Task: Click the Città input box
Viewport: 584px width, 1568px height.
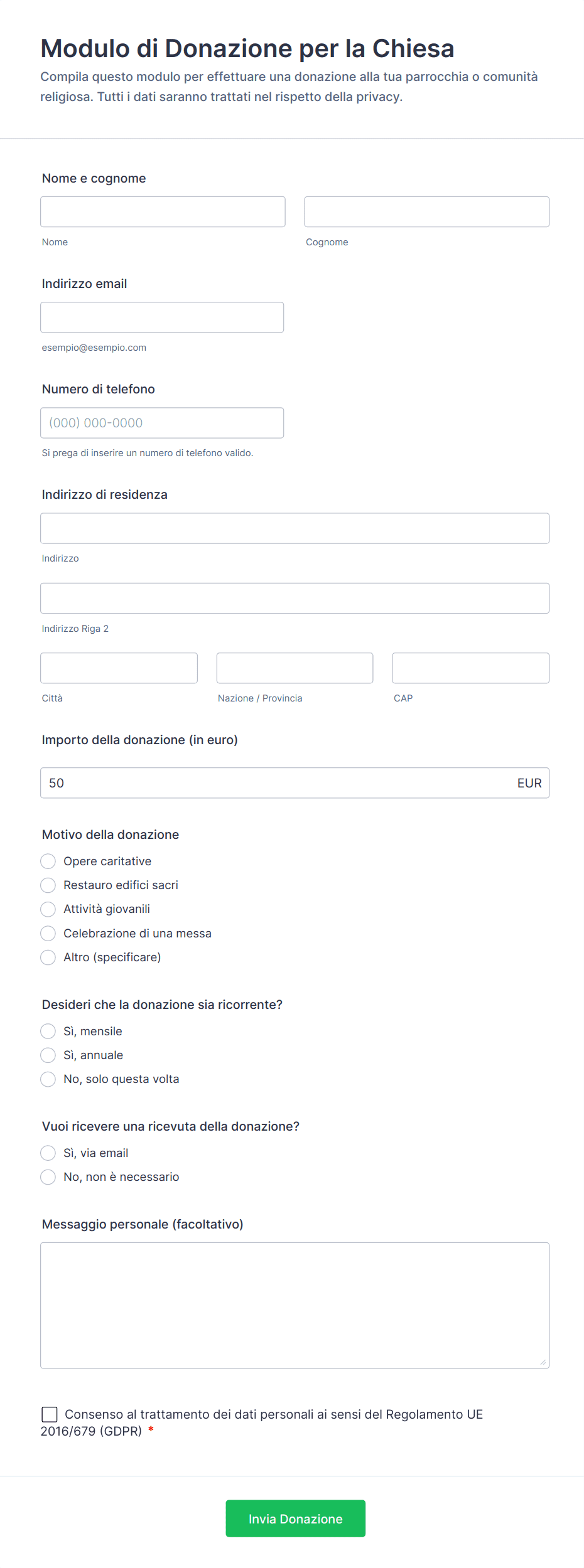Action: point(119,668)
